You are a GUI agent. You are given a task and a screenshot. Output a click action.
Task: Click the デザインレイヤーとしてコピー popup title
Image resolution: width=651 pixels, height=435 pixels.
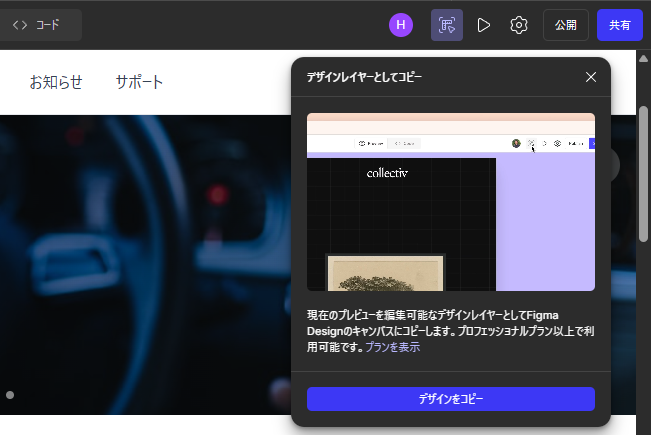365,77
